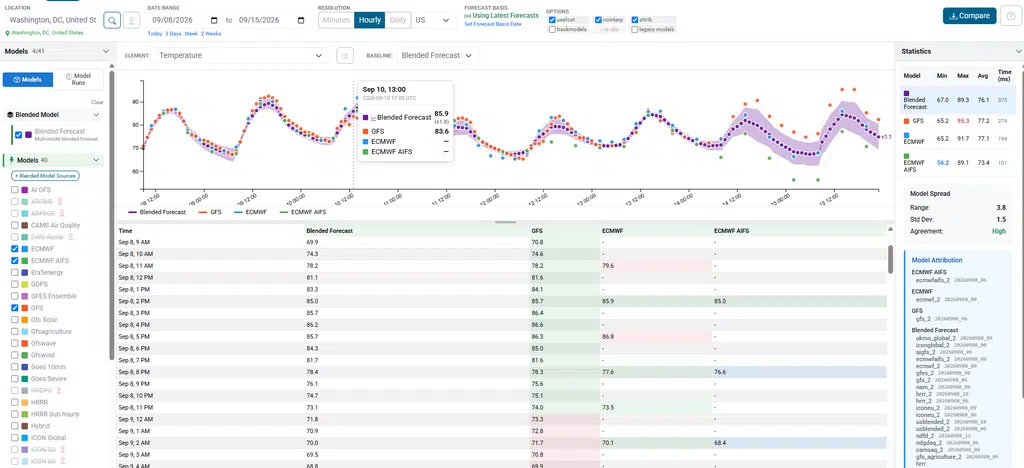Image resolution: width=1024 pixels, height=468 pixels.
Task: Click the help question mark icon
Action: coord(1010,16)
